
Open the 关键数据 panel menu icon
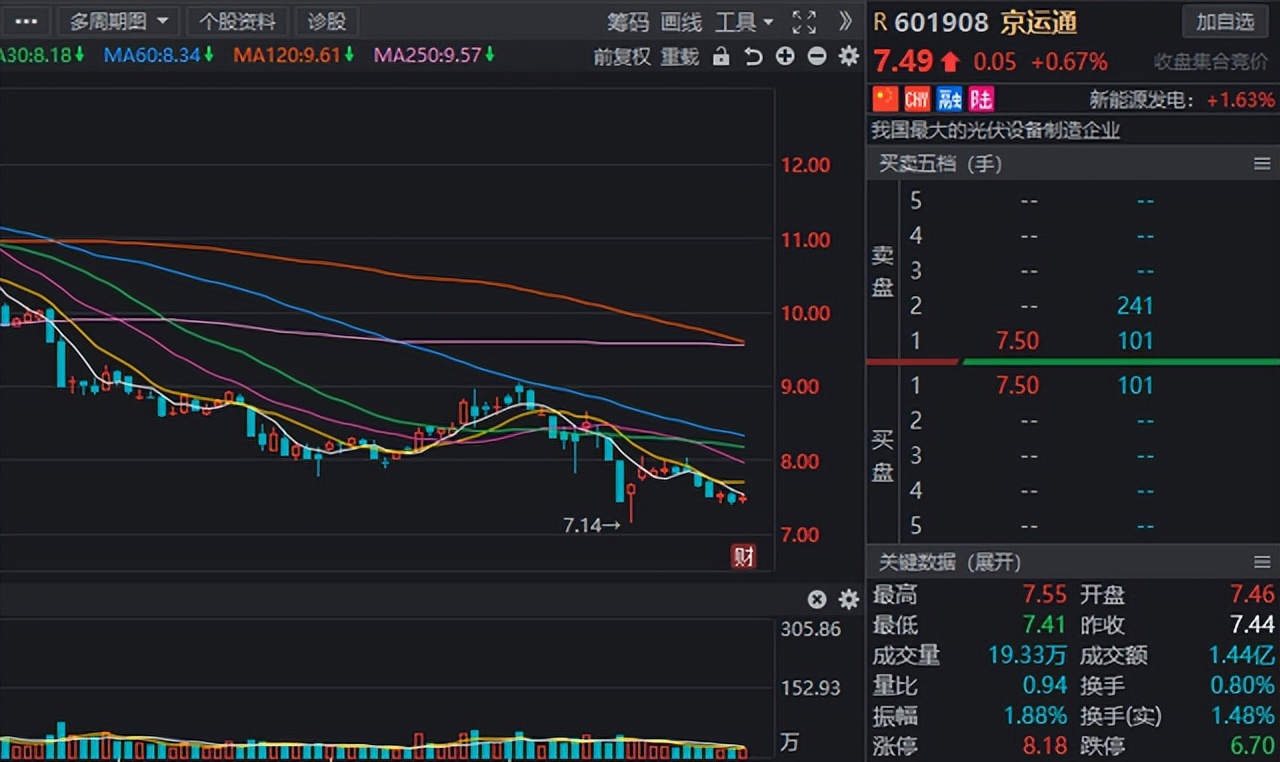coord(1261,562)
